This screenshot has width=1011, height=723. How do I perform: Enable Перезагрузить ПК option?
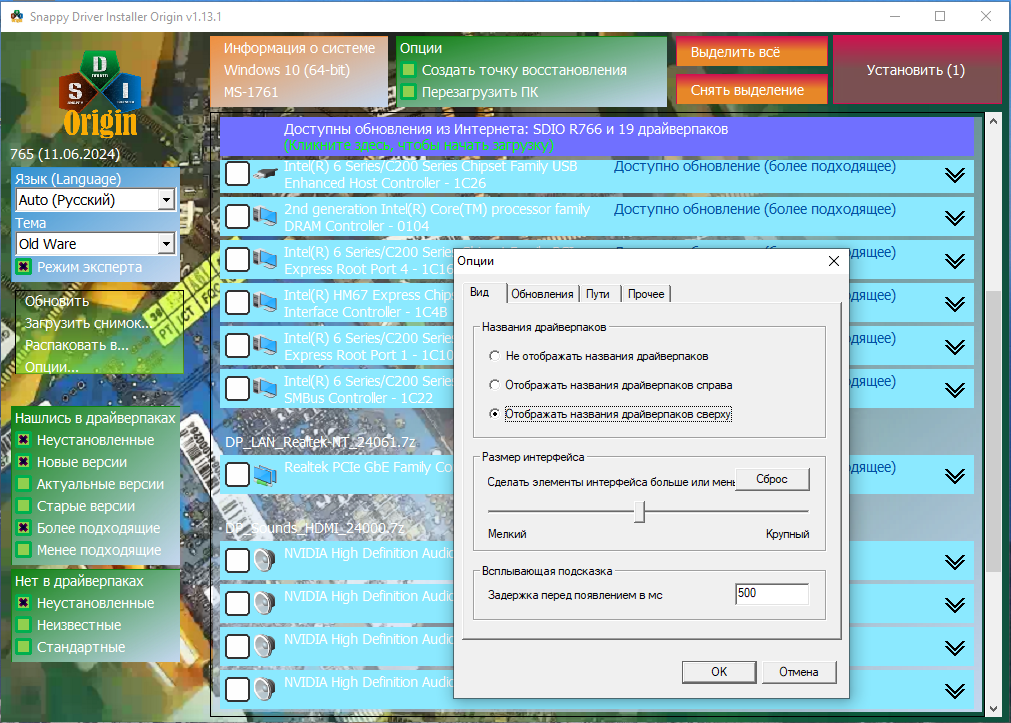(x=408, y=92)
